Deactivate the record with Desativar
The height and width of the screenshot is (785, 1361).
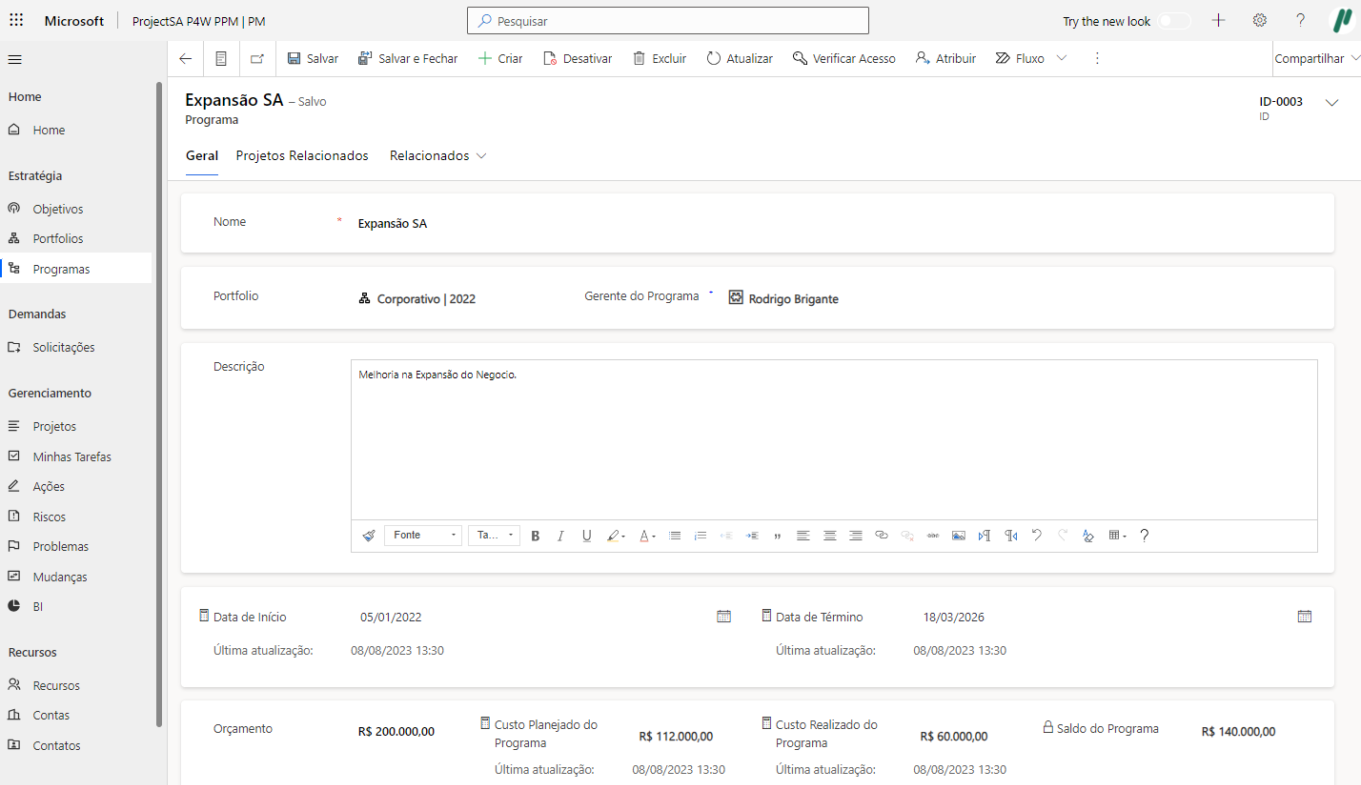pyautogui.click(x=578, y=59)
